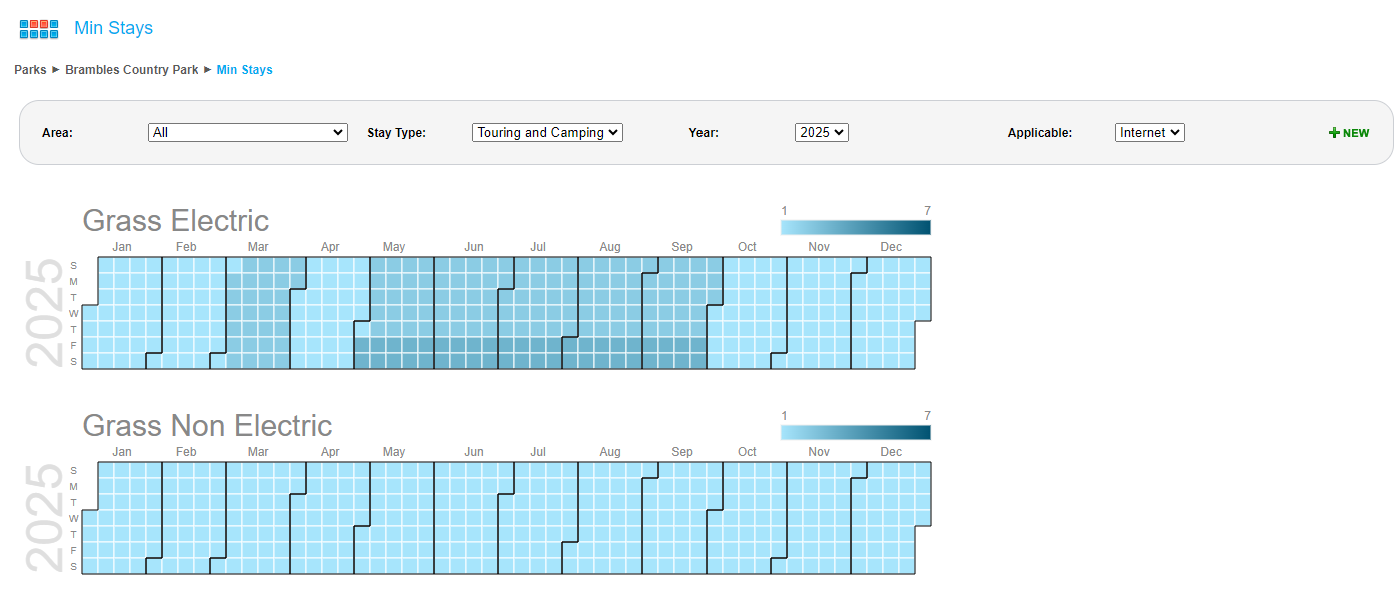Click the Min Stays breadcrumb item
Viewport: 1398px width, 598px height.
tap(244, 70)
